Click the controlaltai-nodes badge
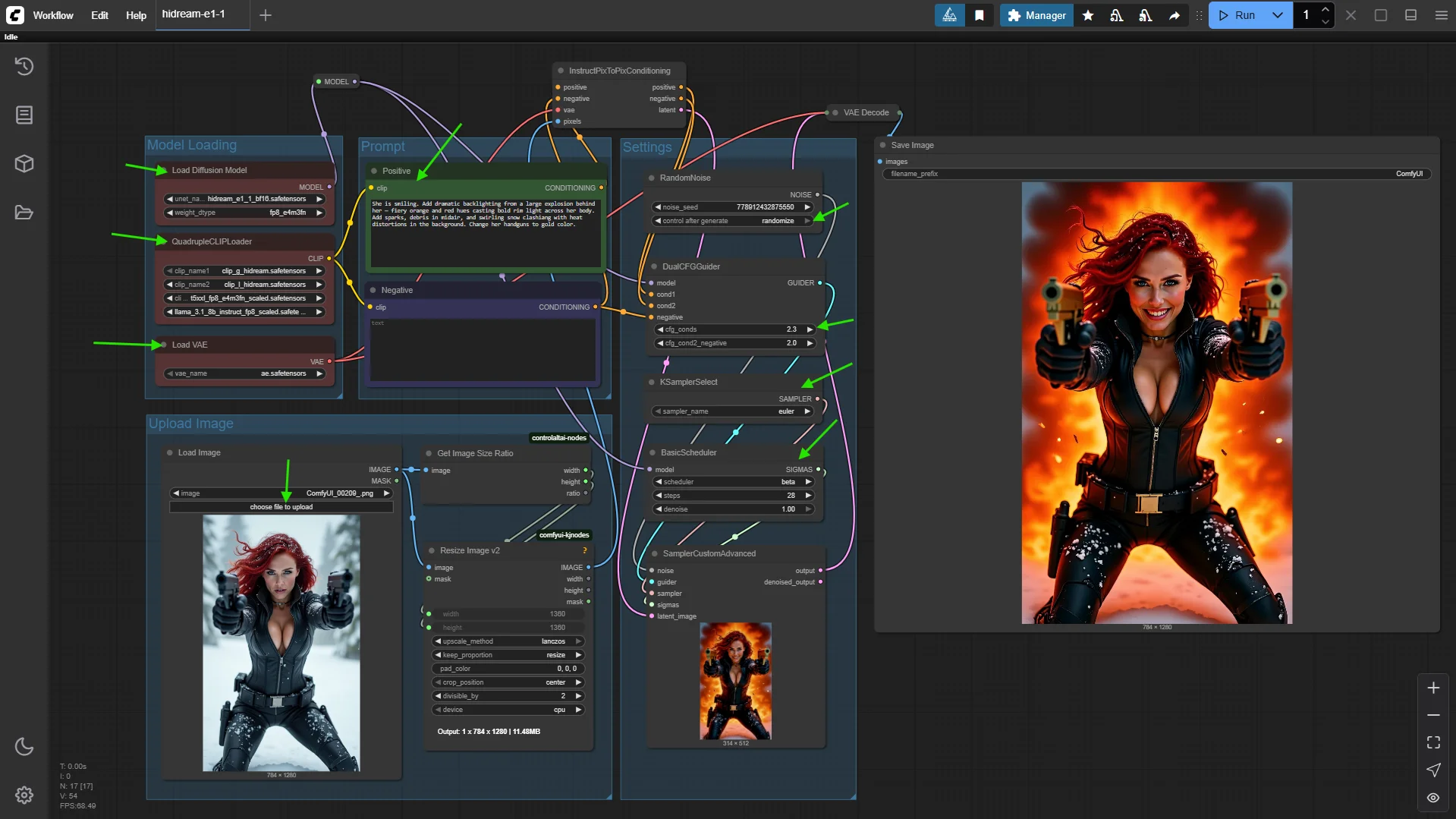Screen dimensions: 1456x819 (558, 439)
